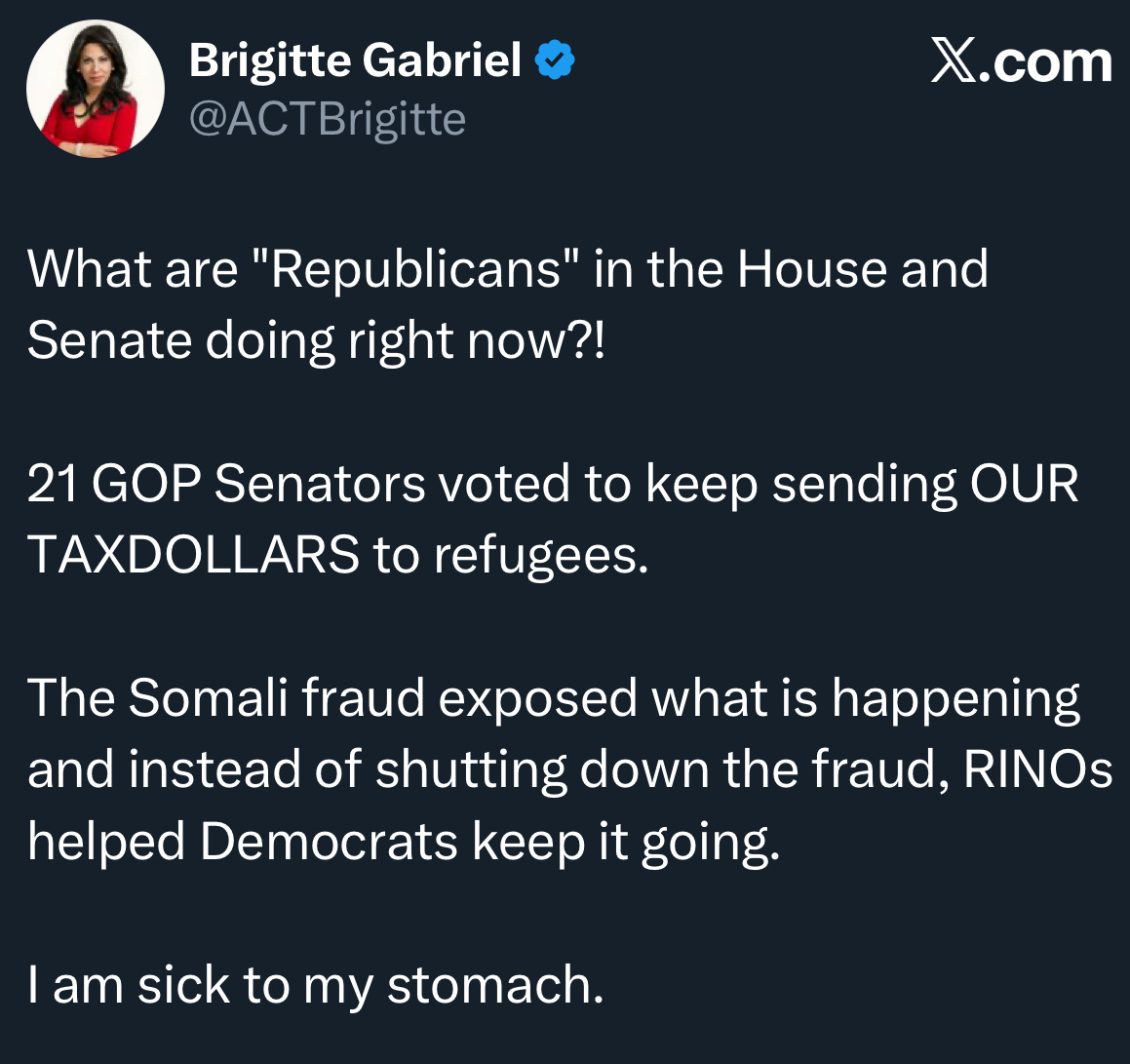Click the phrase "GOP Senators"
The width and height of the screenshot is (1130, 1064).
coord(257,484)
